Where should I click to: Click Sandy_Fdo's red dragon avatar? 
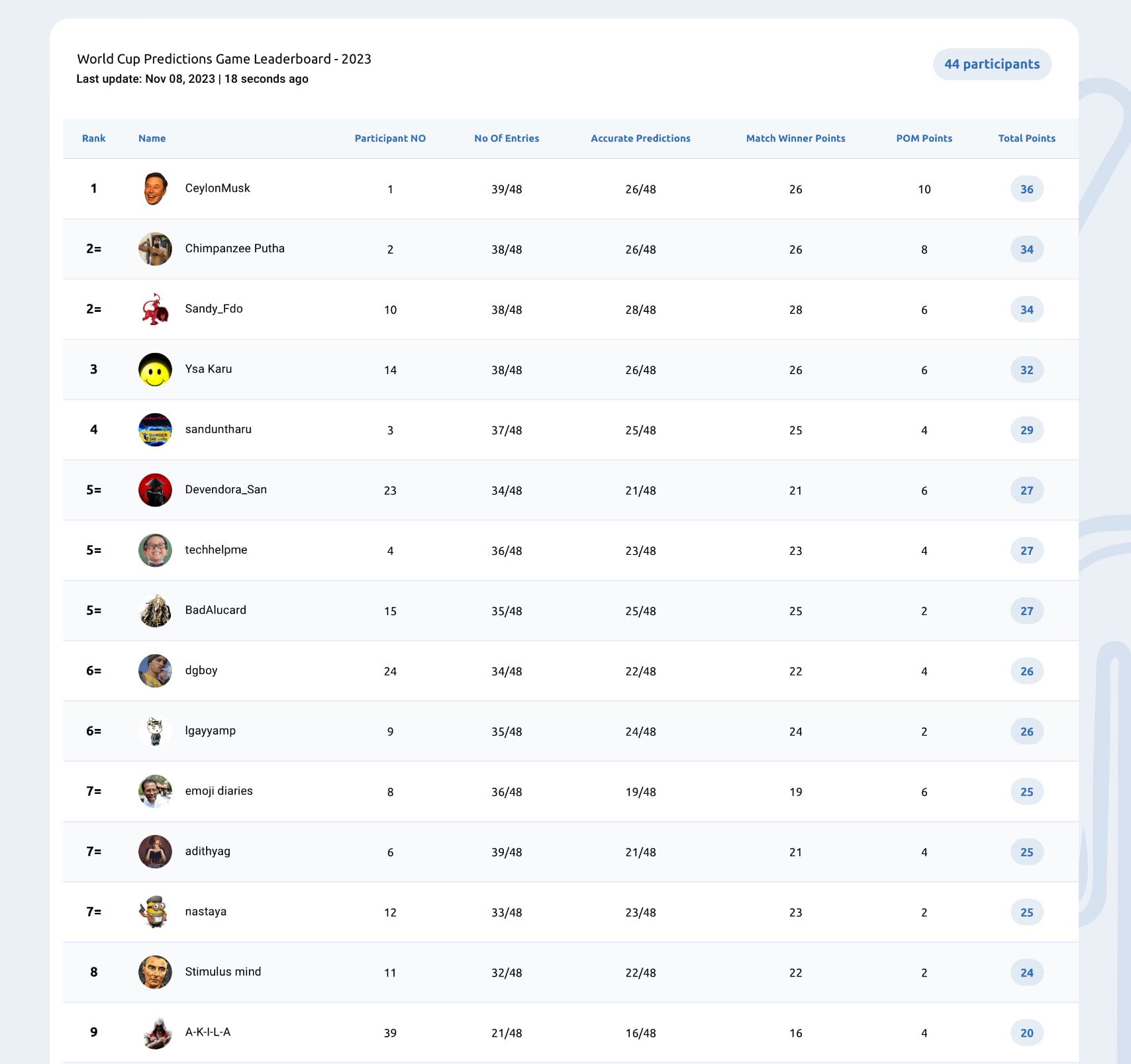(155, 309)
